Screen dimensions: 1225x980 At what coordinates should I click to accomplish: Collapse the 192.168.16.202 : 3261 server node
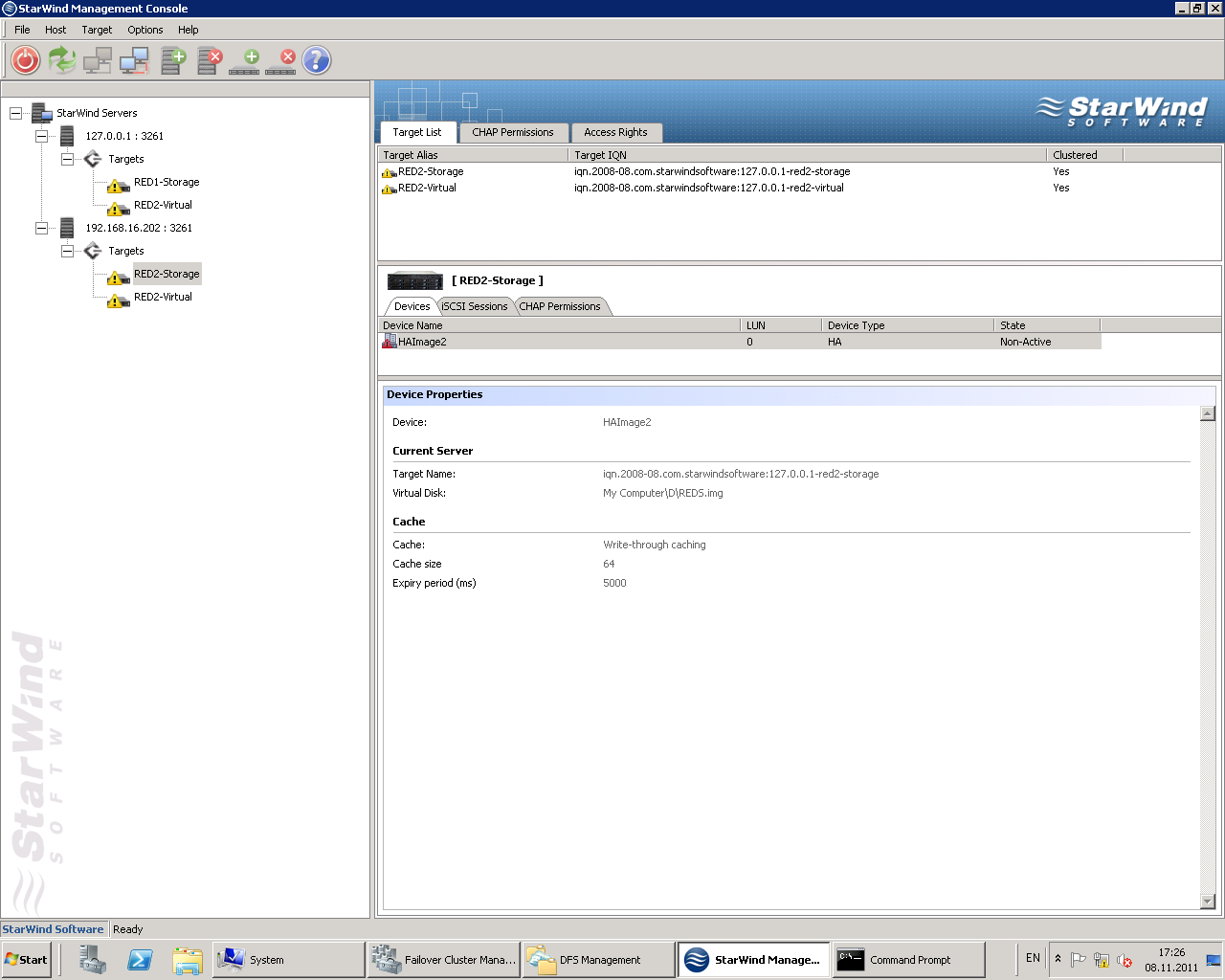tap(41, 228)
